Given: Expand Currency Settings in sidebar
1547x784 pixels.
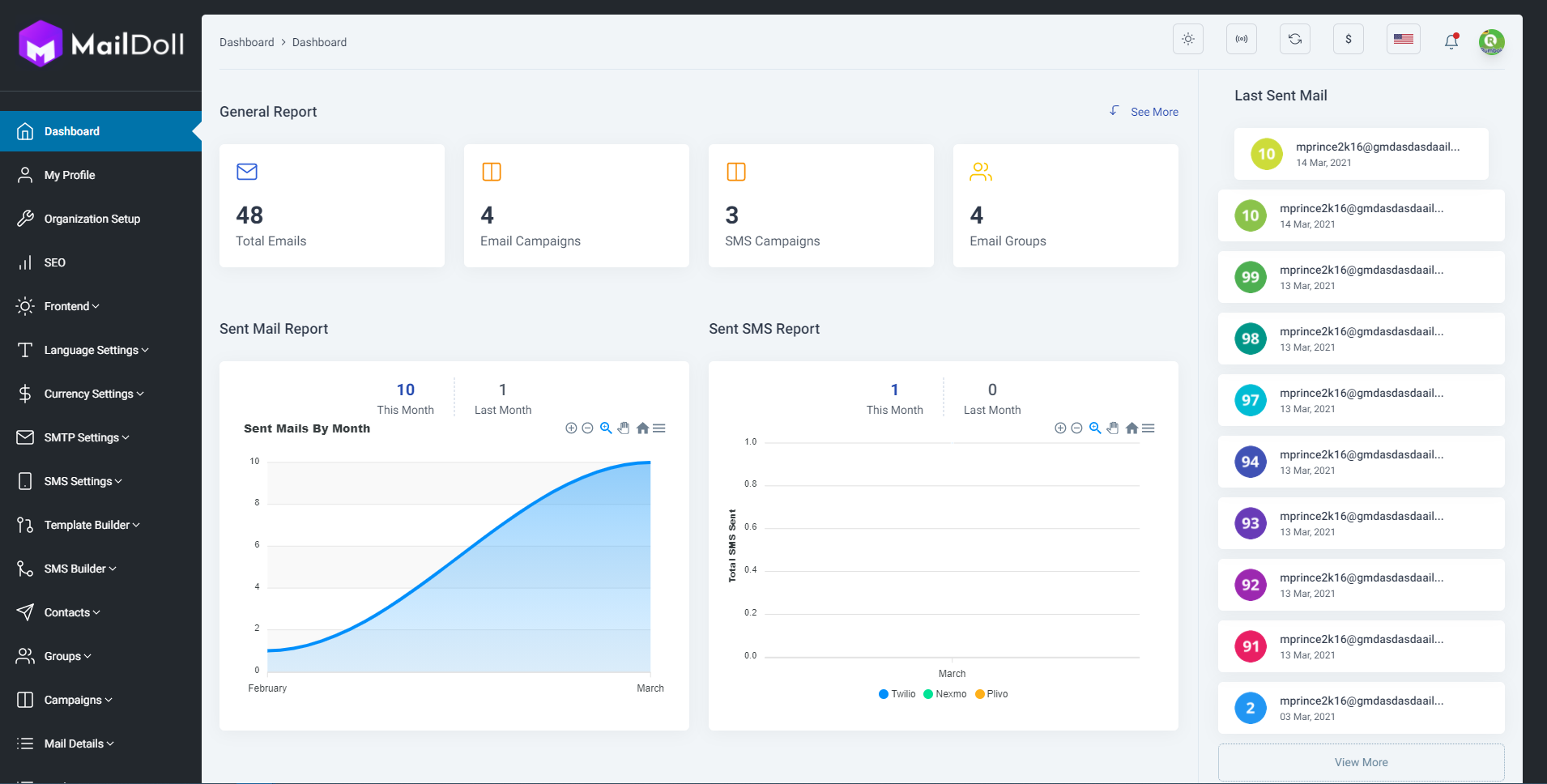Looking at the screenshot, I should coord(100,394).
